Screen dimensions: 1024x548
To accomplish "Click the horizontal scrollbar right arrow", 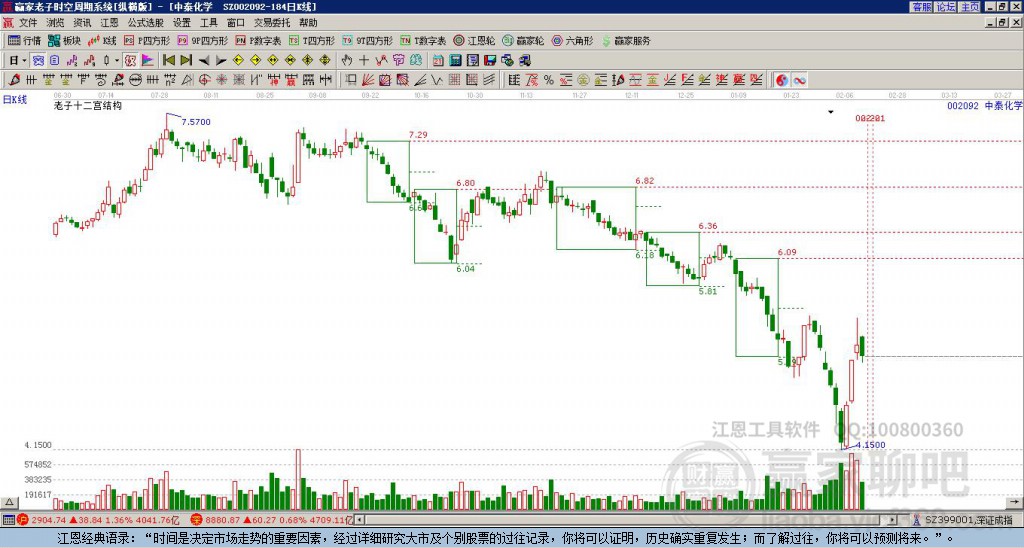I will click(x=893, y=520).
